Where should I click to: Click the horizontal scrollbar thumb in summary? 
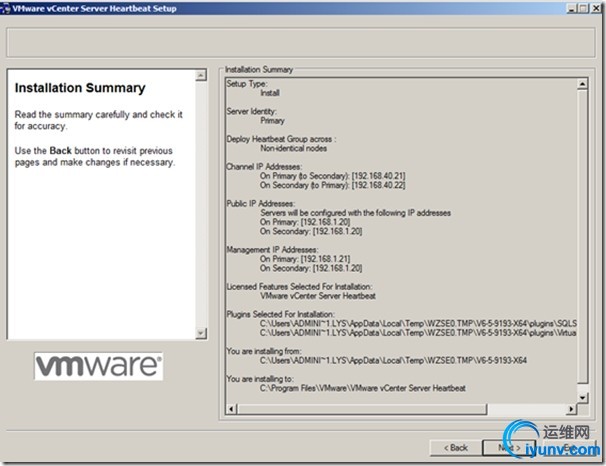pyautogui.click(x=362, y=409)
